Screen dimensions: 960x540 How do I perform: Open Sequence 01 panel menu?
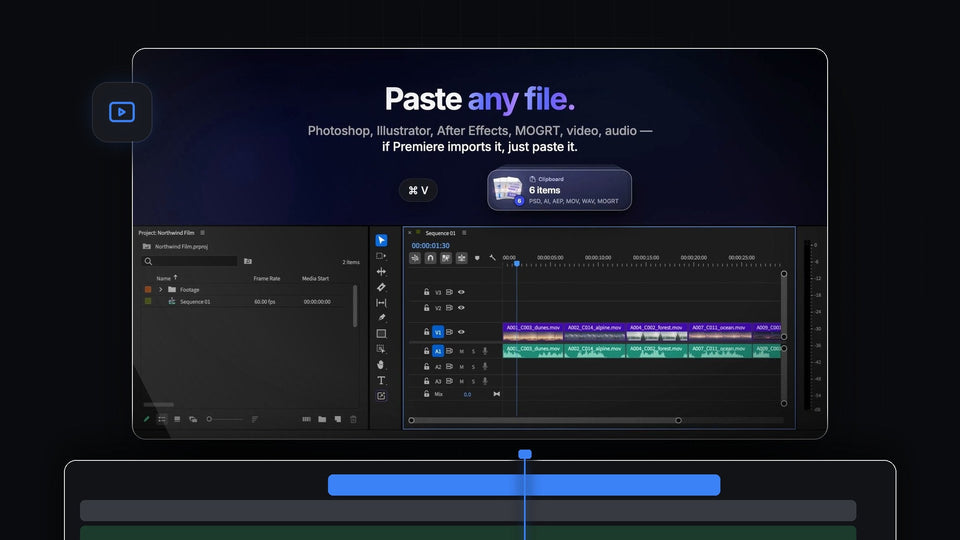464,233
